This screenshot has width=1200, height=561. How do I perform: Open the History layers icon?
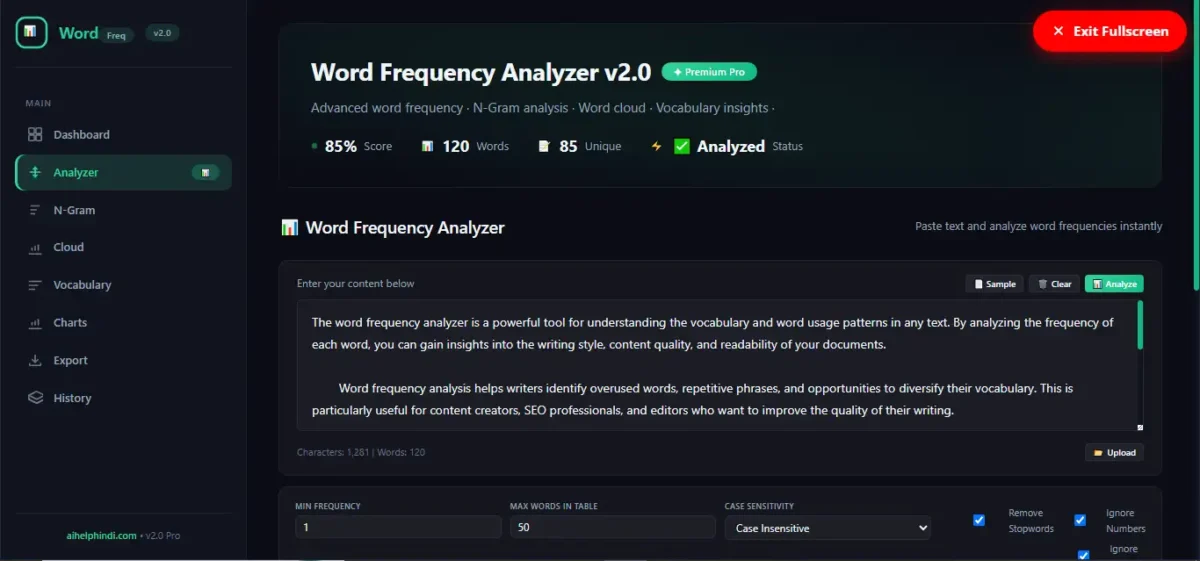point(35,398)
